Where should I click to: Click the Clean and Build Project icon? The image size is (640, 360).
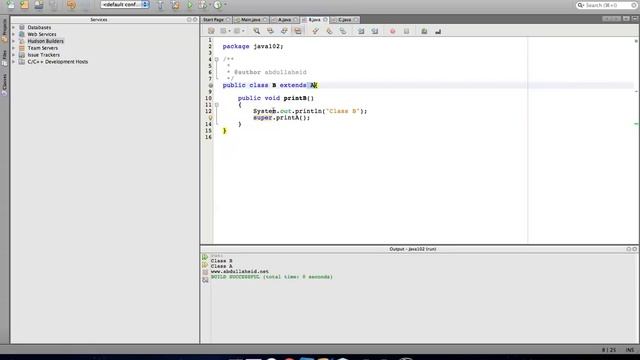click(x=175, y=5)
